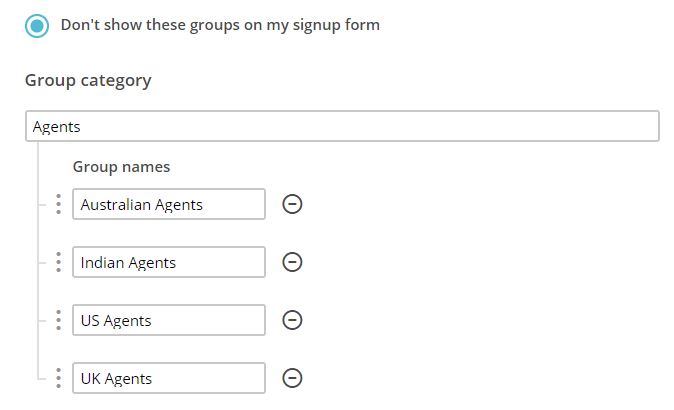Click the Group category heading

[88, 81]
